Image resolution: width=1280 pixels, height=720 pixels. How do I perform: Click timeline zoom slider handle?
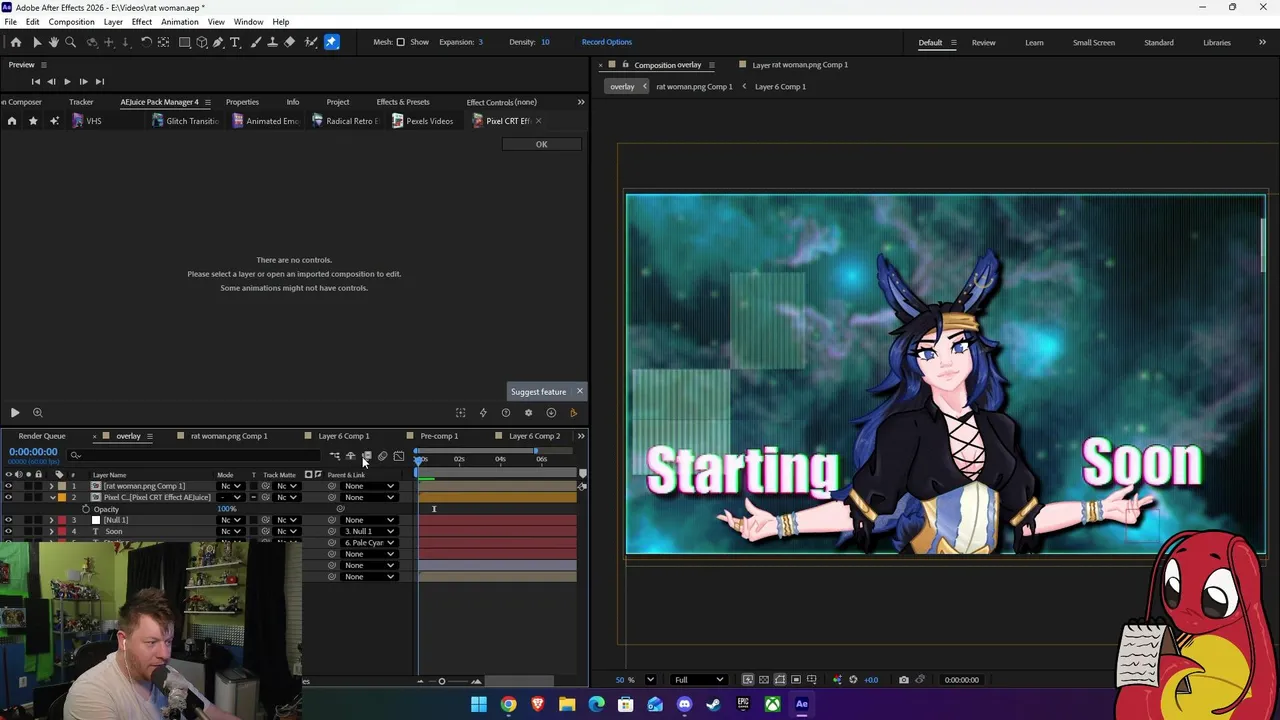point(441,682)
